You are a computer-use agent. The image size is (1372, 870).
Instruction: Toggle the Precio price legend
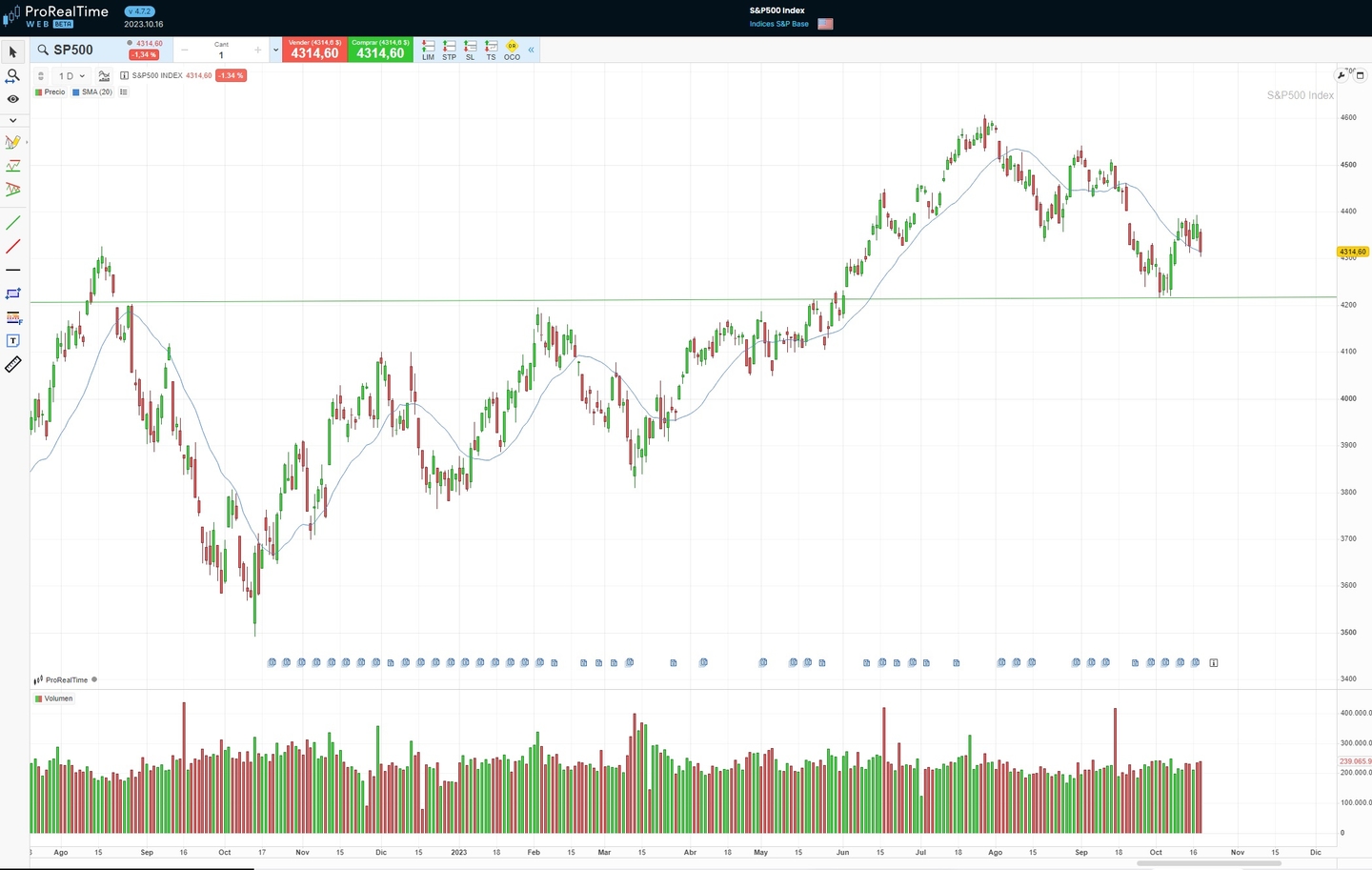(x=50, y=91)
